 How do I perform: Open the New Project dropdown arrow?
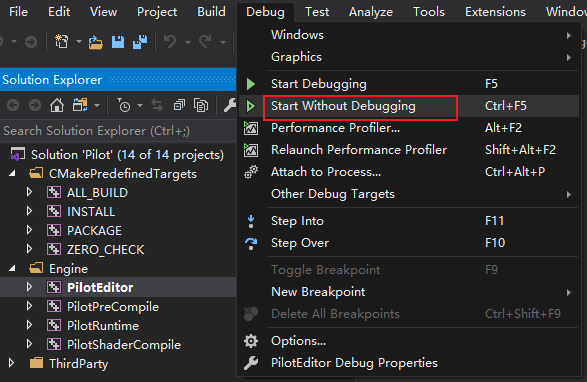pos(79,42)
